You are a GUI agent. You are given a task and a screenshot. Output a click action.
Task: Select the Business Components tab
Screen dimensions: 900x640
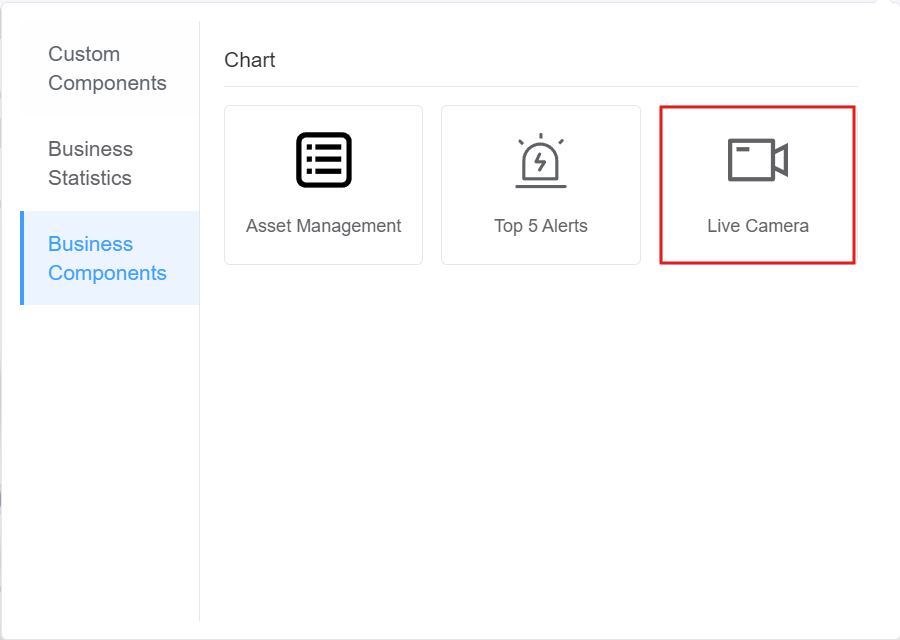110,258
